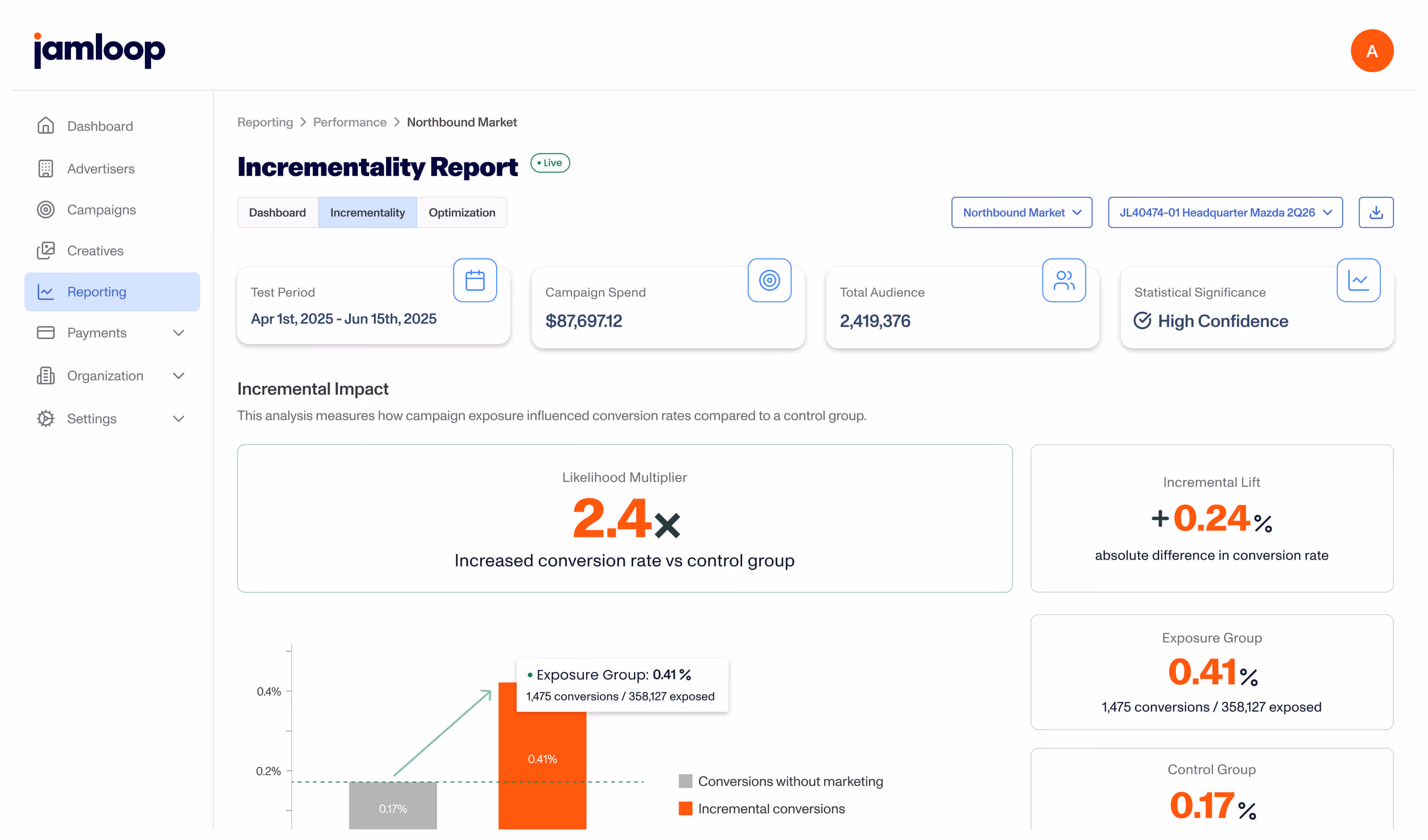Expand the Settings sidebar section chevron
This screenshot has width=1428, height=840.
(179, 419)
